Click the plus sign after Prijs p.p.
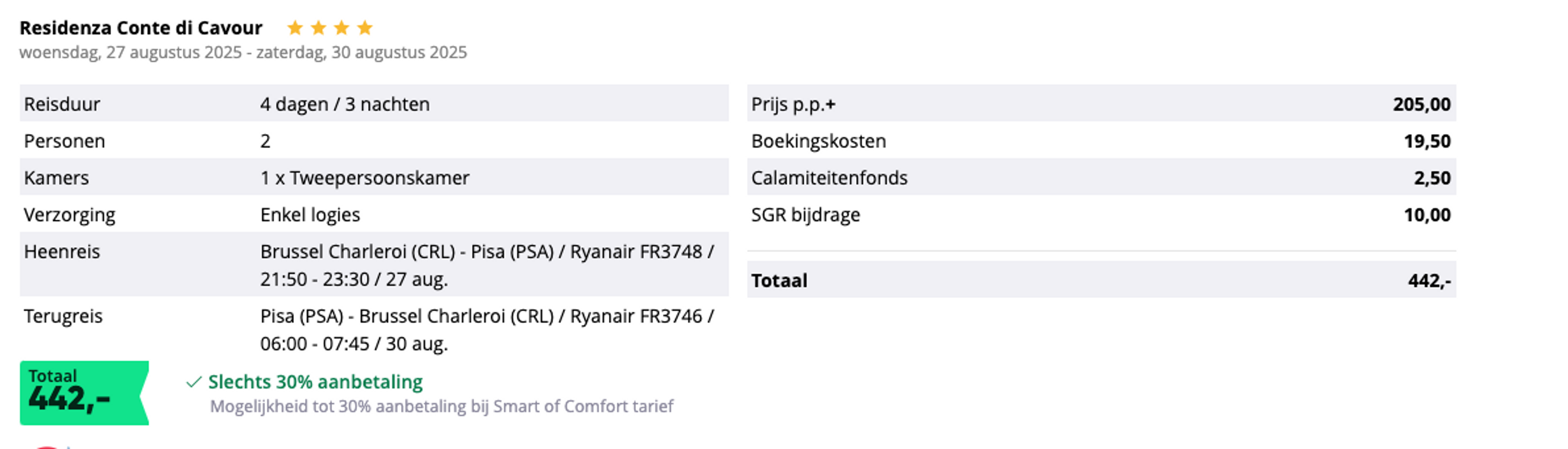 pos(830,105)
